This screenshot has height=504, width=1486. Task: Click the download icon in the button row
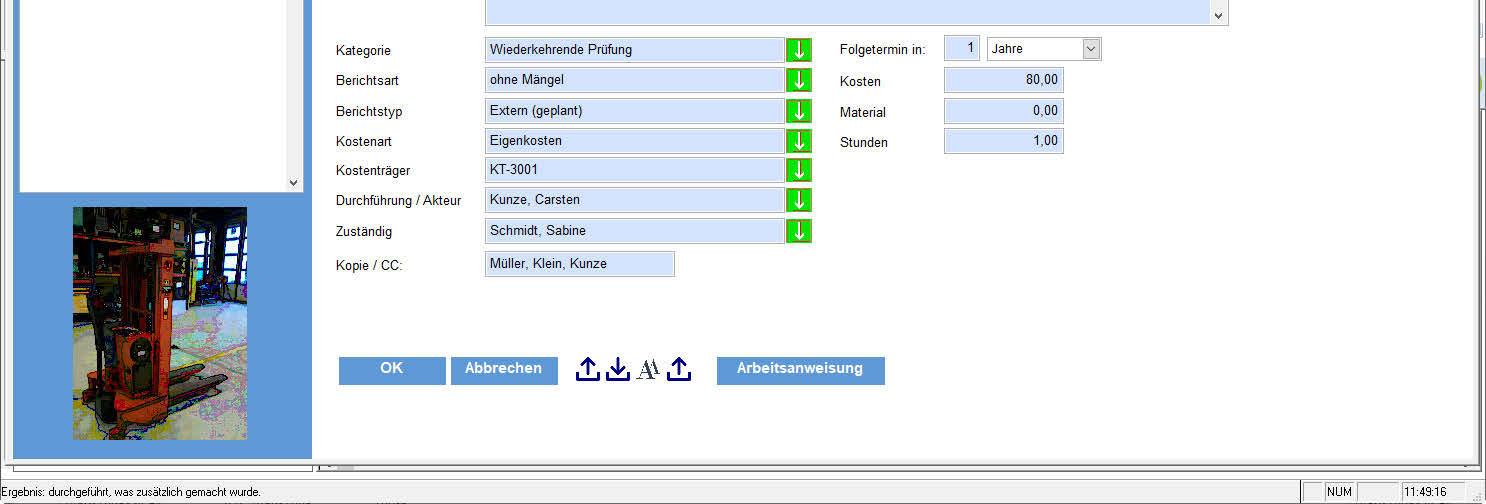(x=618, y=369)
